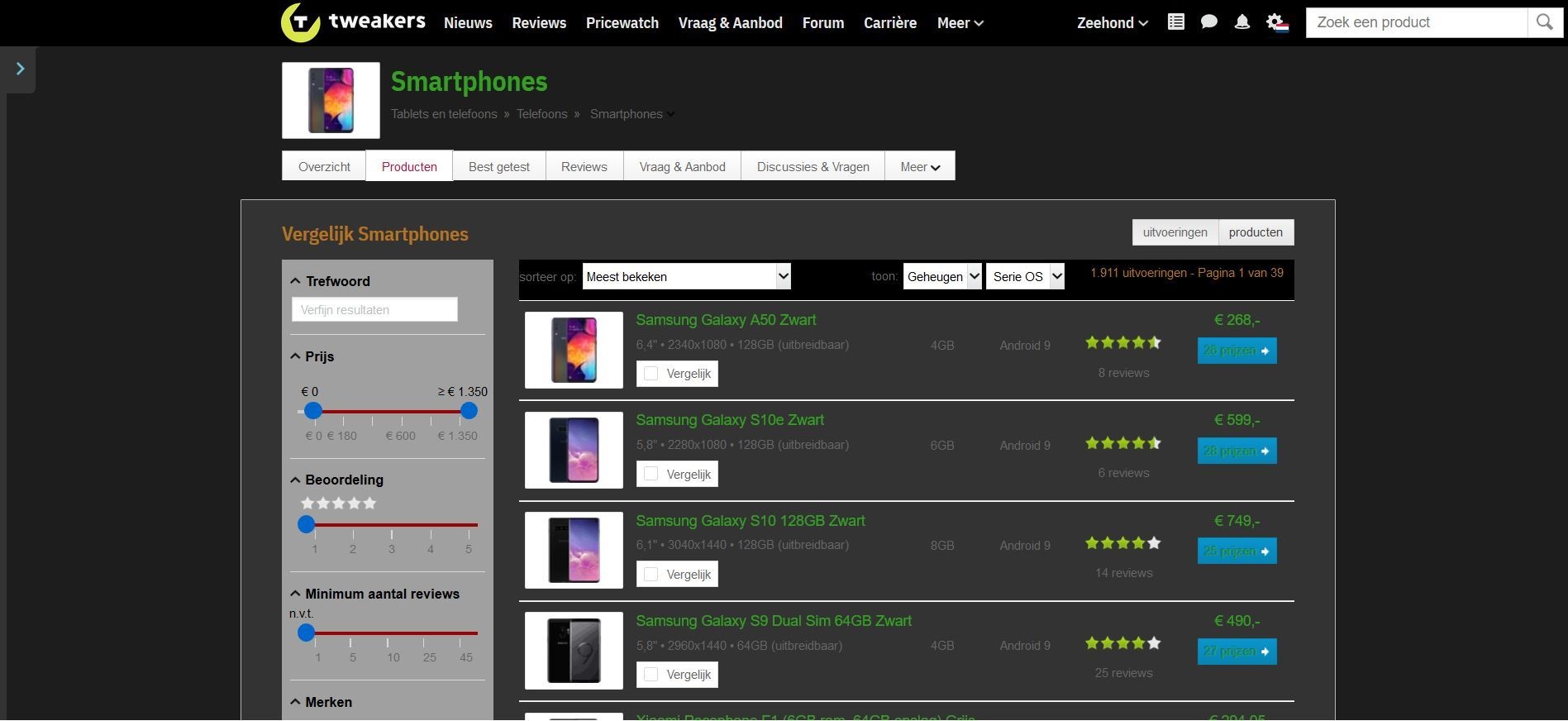
Task: Follow the Tablets en telefoons breadcrumb
Action: click(444, 114)
